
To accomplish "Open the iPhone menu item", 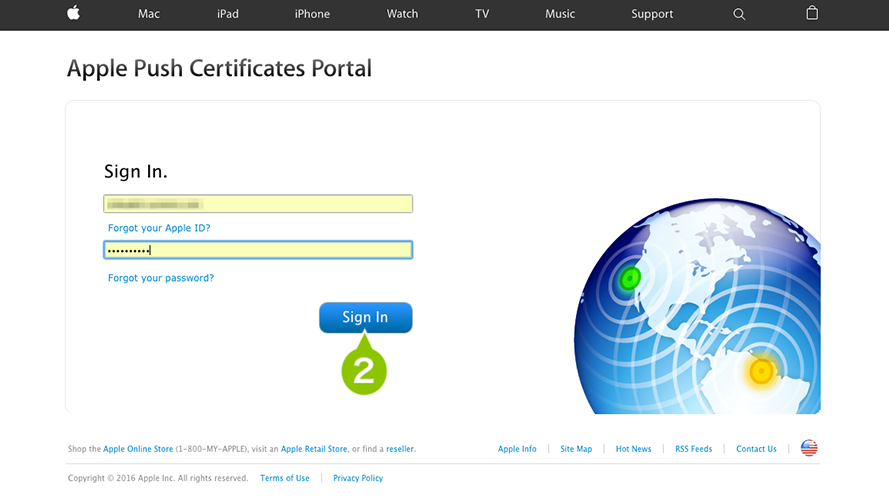I will point(312,14).
